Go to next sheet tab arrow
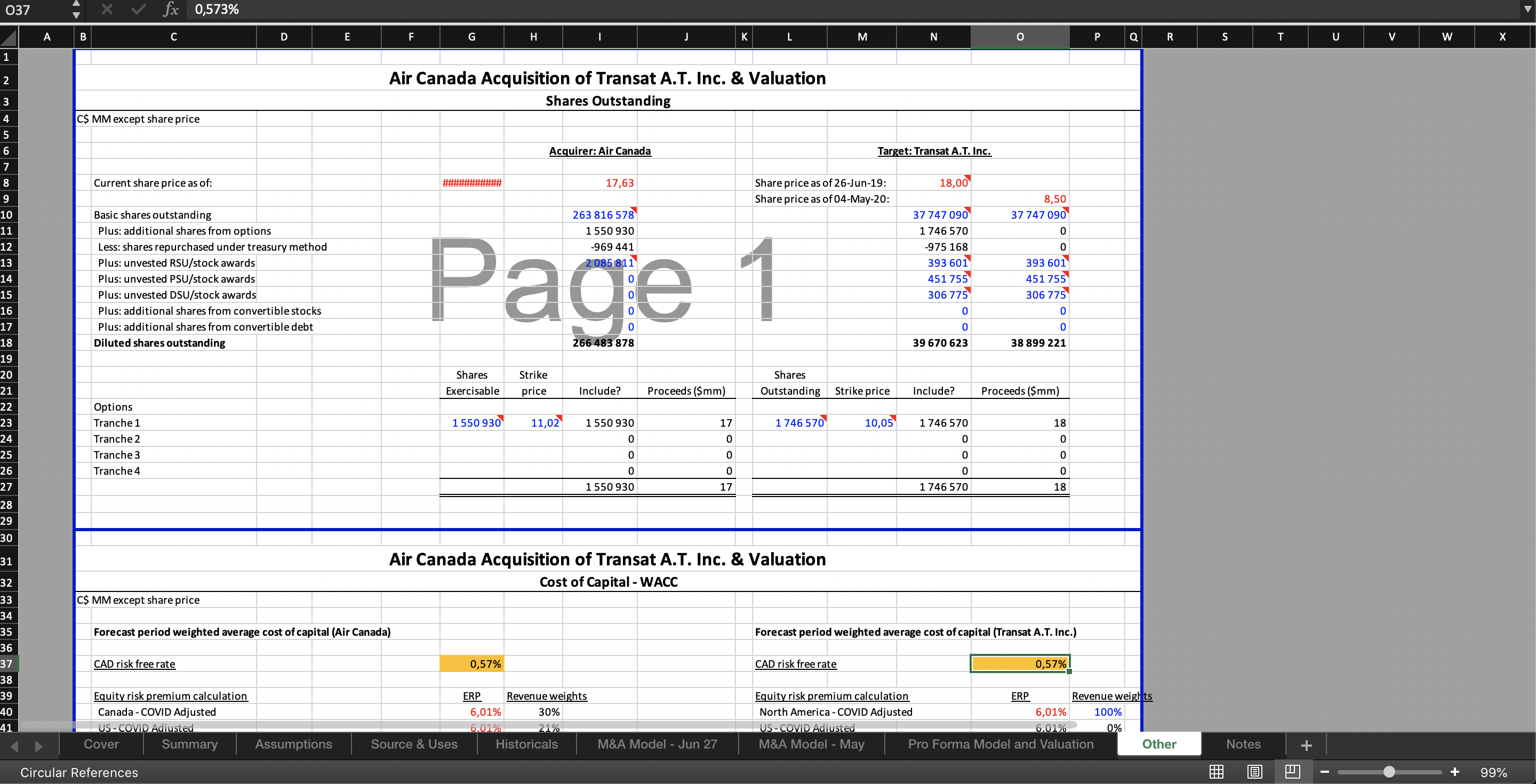This screenshot has height=784, width=1536. click(x=39, y=746)
